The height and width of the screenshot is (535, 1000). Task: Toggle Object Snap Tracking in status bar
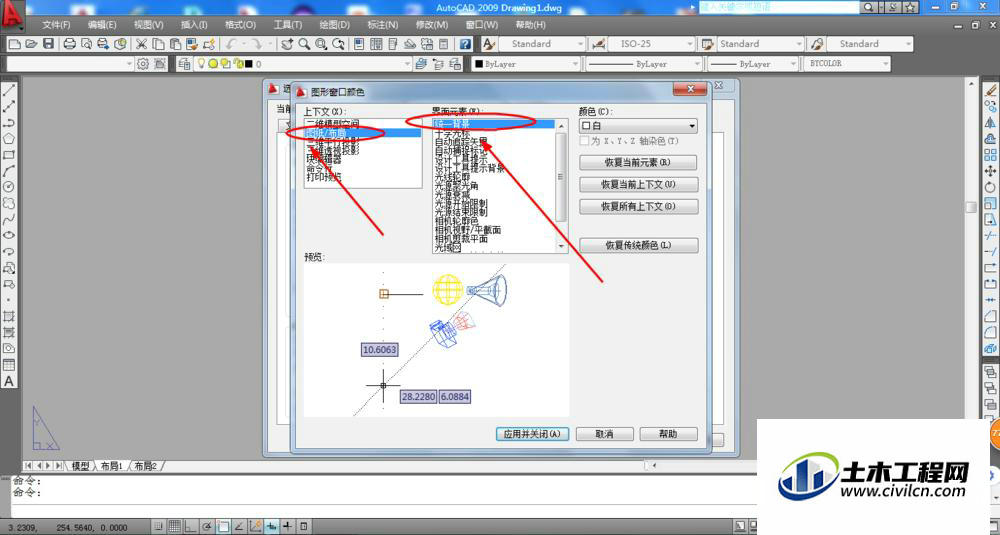tap(239, 526)
